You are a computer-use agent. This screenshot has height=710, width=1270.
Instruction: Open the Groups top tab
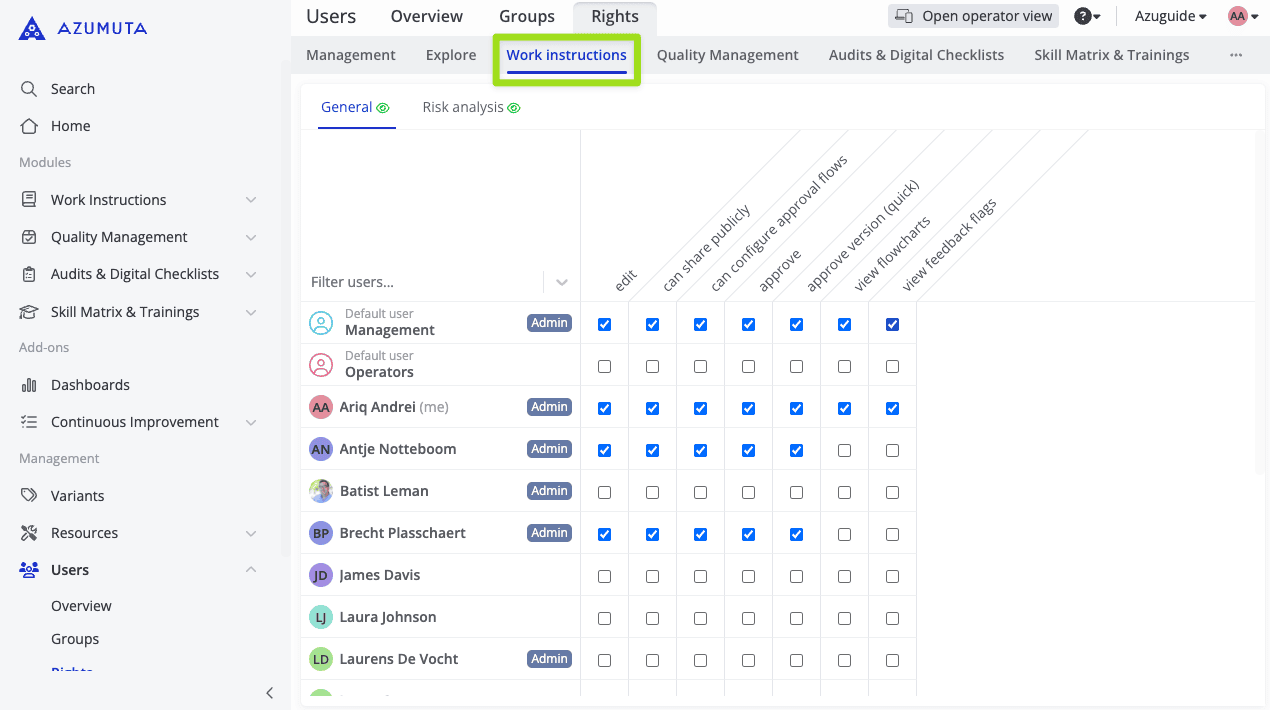click(x=526, y=16)
